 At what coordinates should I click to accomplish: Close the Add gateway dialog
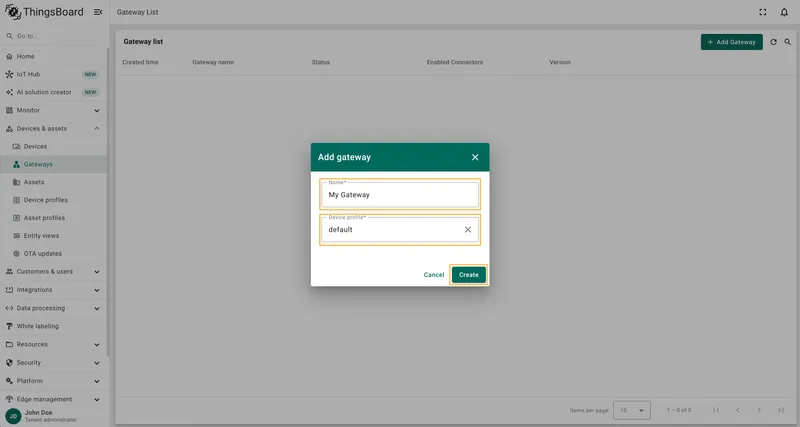pyautogui.click(x=475, y=157)
